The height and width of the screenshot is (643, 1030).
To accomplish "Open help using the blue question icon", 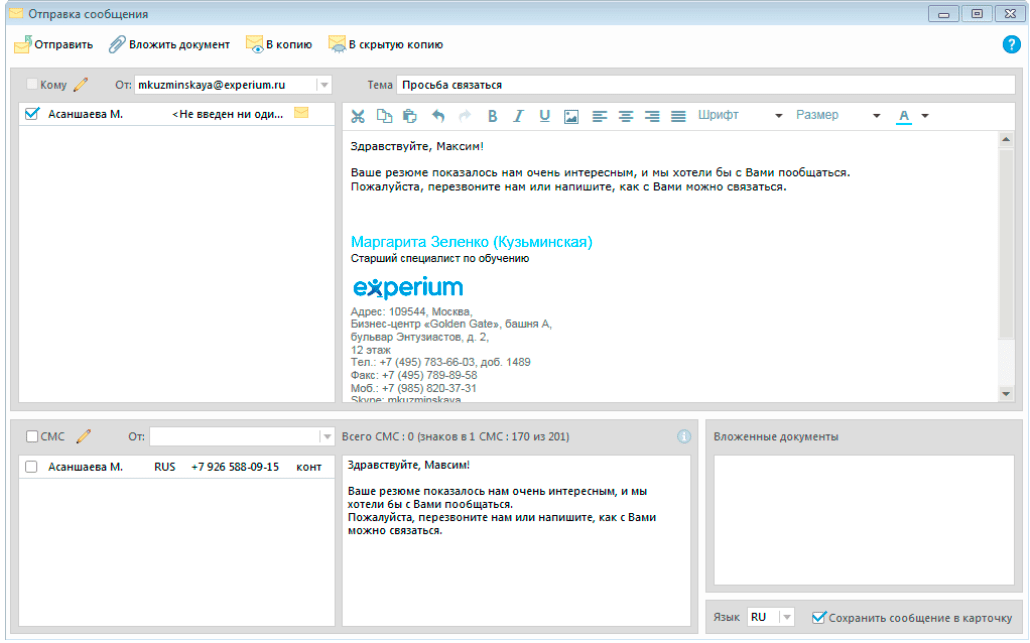I will coord(1011,45).
